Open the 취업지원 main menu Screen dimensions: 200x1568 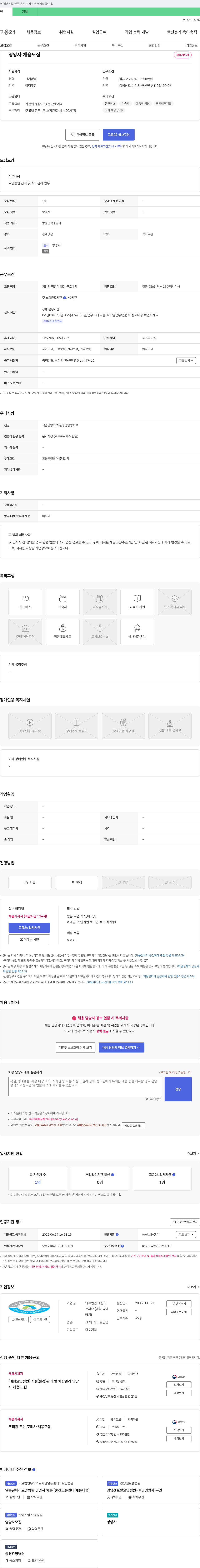pyautogui.click(x=66, y=32)
